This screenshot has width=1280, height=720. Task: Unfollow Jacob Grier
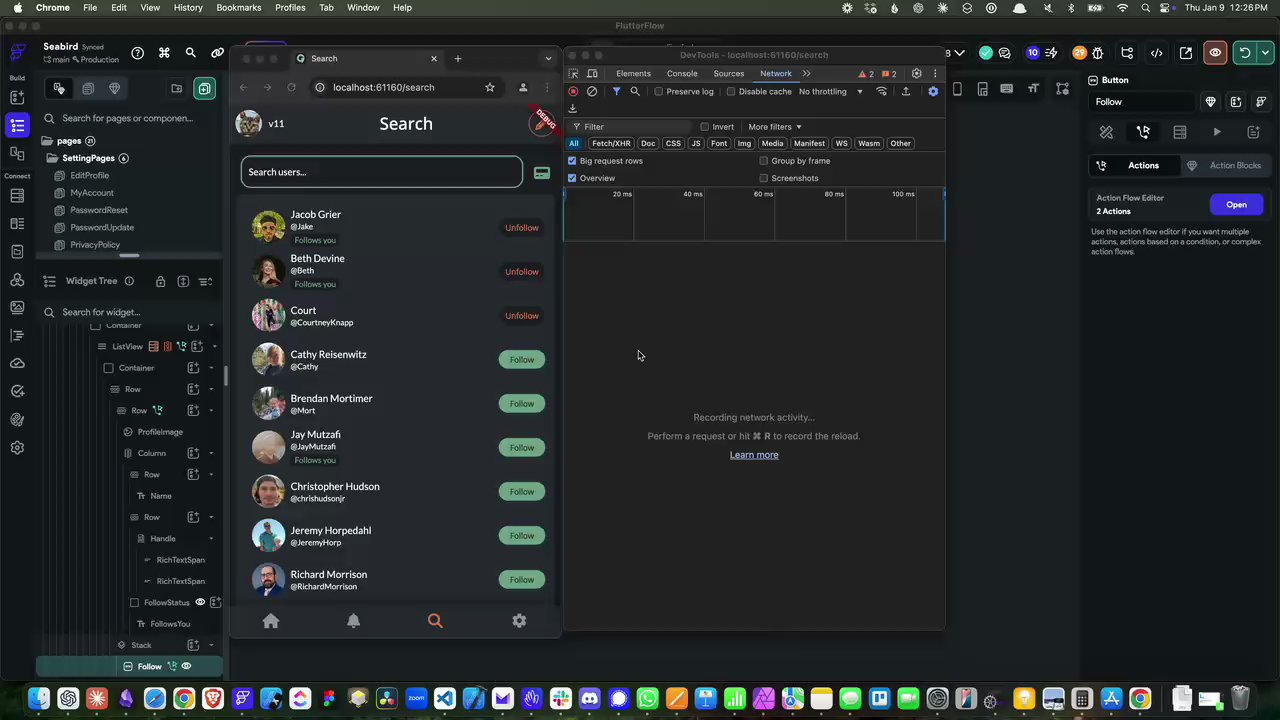tap(521, 228)
